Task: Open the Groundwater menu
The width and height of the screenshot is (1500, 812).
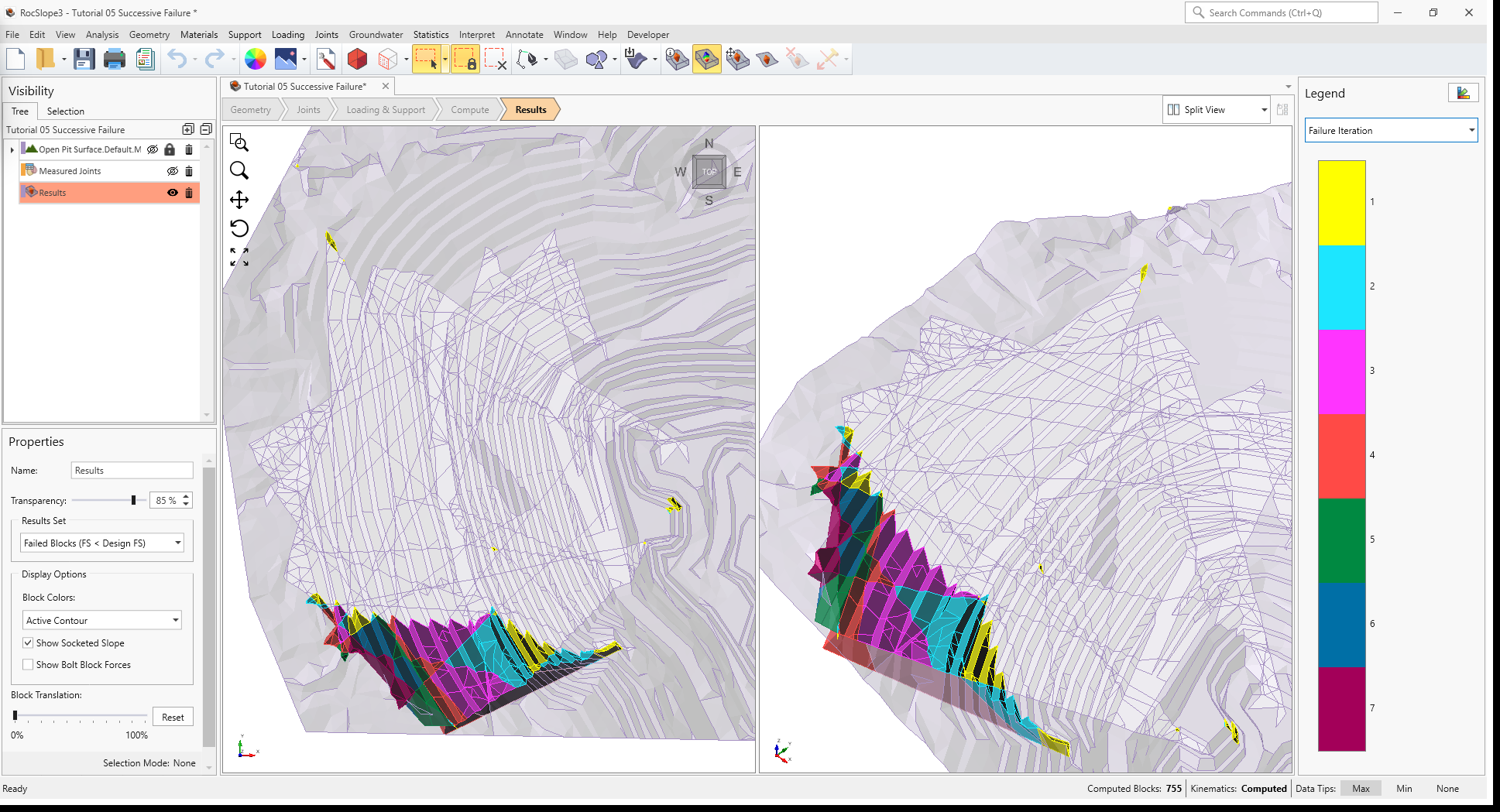Action: [376, 35]
